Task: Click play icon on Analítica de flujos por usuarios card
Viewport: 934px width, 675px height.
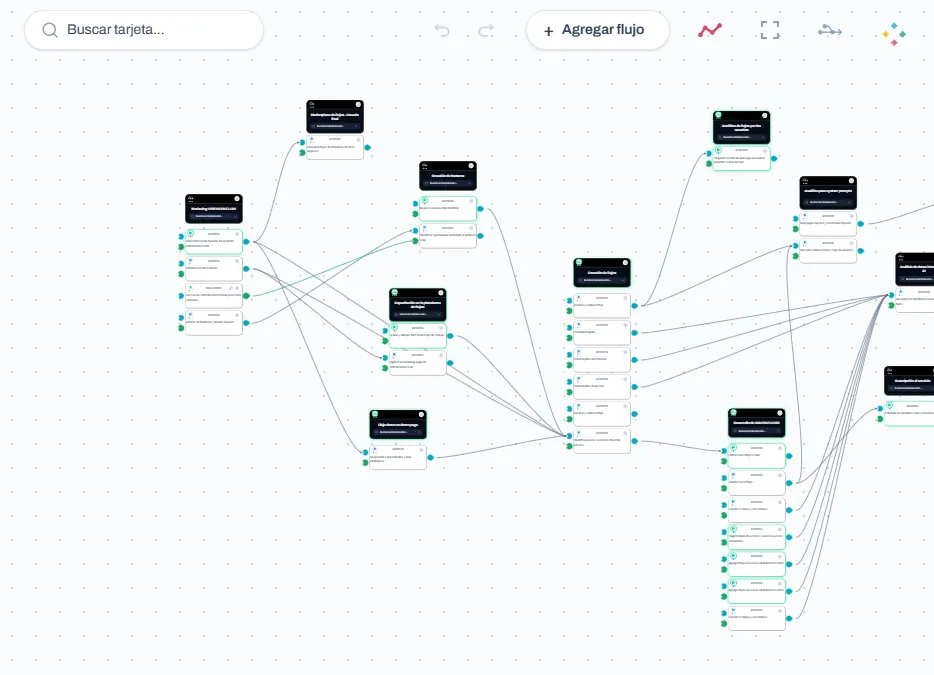Action: [718, 150]
